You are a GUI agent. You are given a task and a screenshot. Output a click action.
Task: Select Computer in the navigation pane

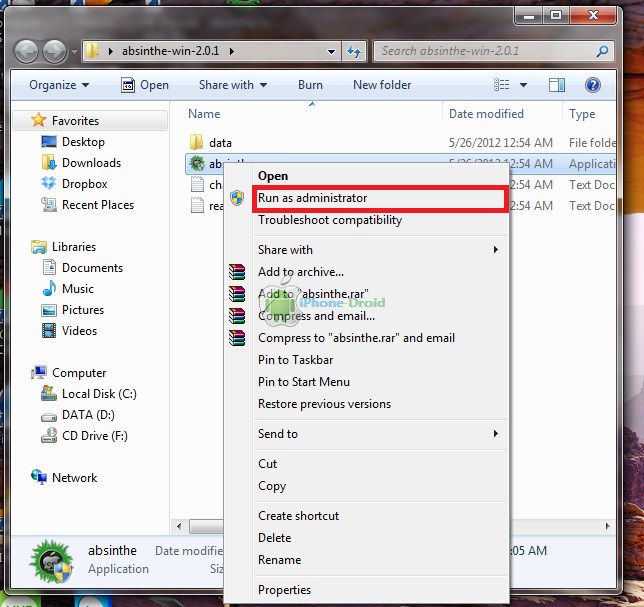[79, 373]
